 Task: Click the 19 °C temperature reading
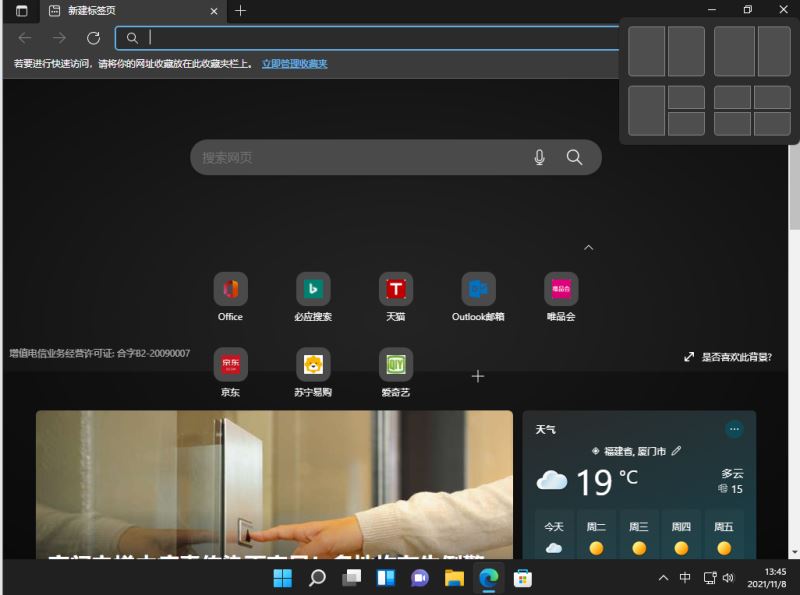[607, 482]
